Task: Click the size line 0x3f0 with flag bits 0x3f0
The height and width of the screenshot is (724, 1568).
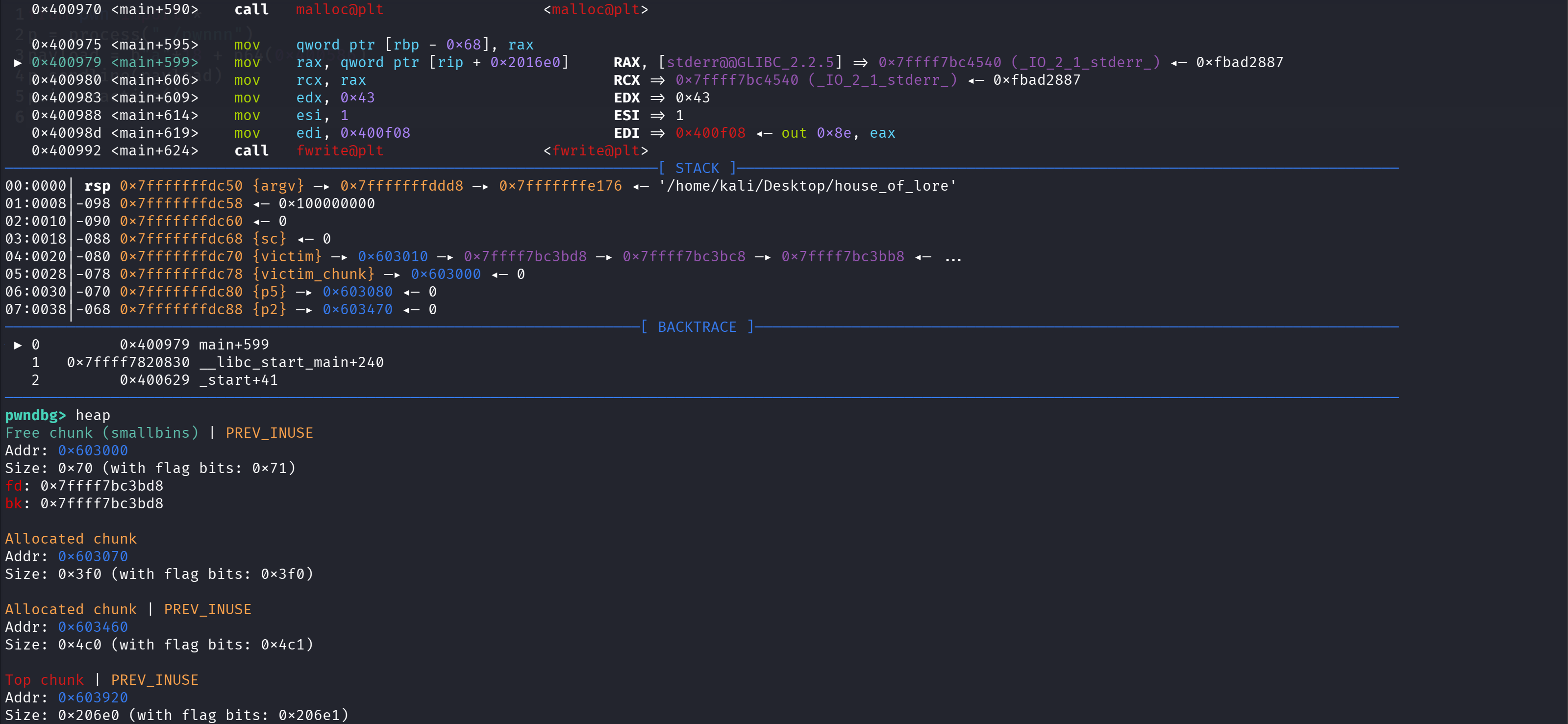Action: (x=159, y=574)
